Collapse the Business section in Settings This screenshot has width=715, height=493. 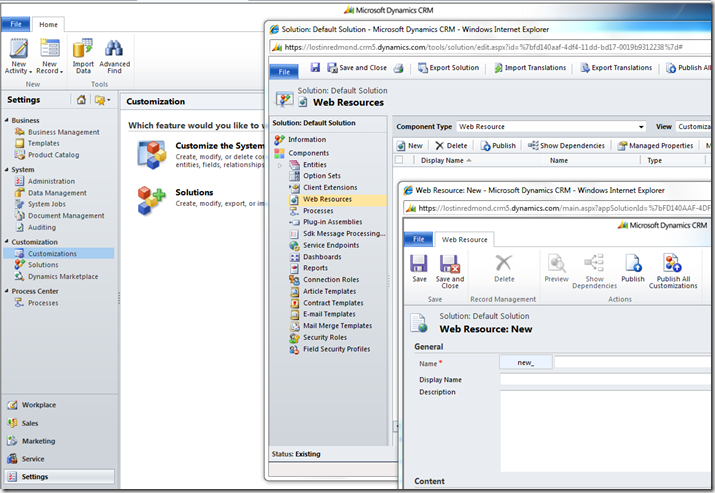[x=6, y=120]
